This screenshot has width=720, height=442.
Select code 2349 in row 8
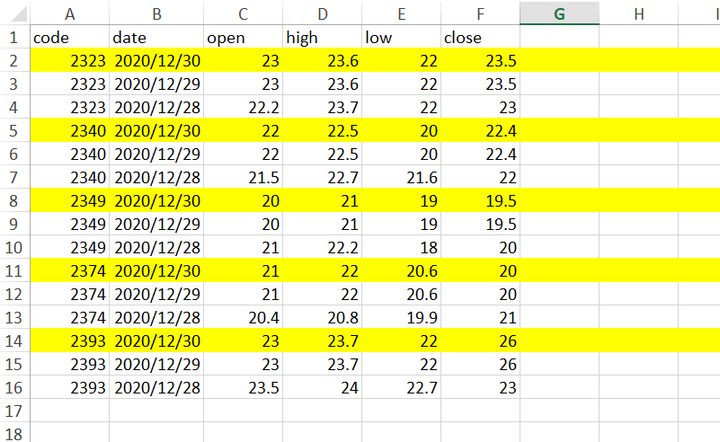(70, 201)
